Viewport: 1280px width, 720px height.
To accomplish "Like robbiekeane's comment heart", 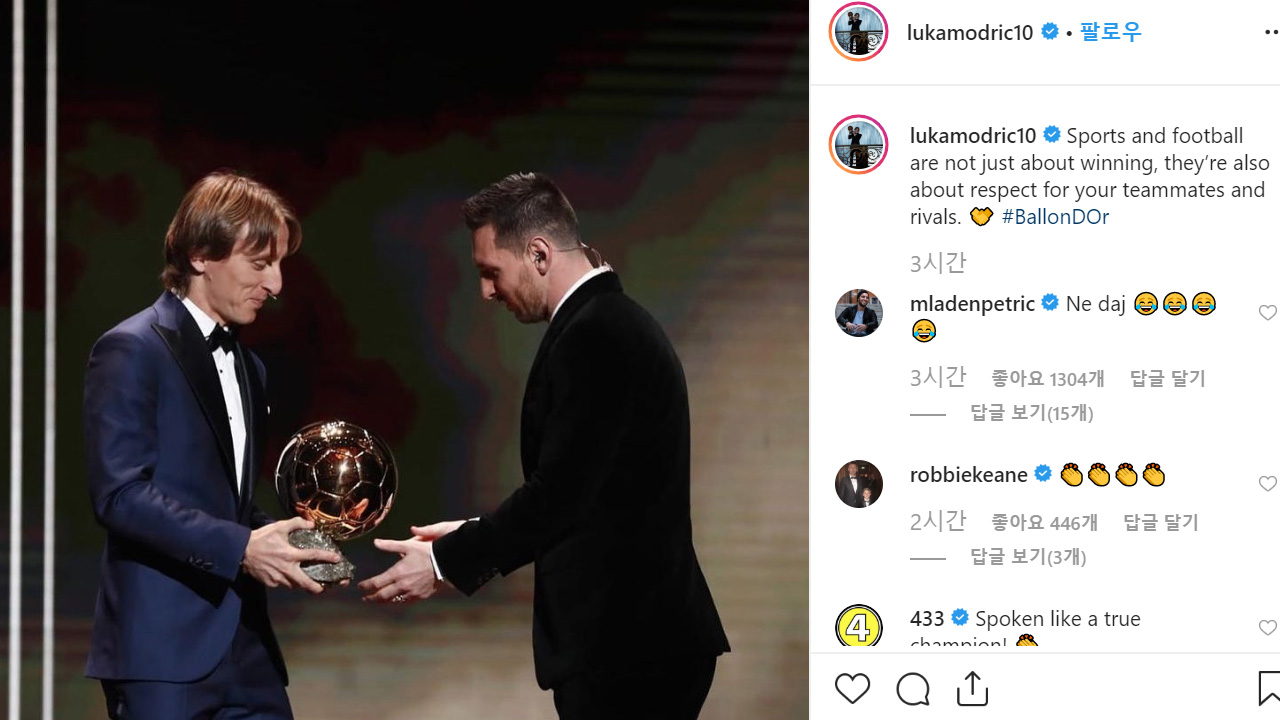I will click(1267, 484).
